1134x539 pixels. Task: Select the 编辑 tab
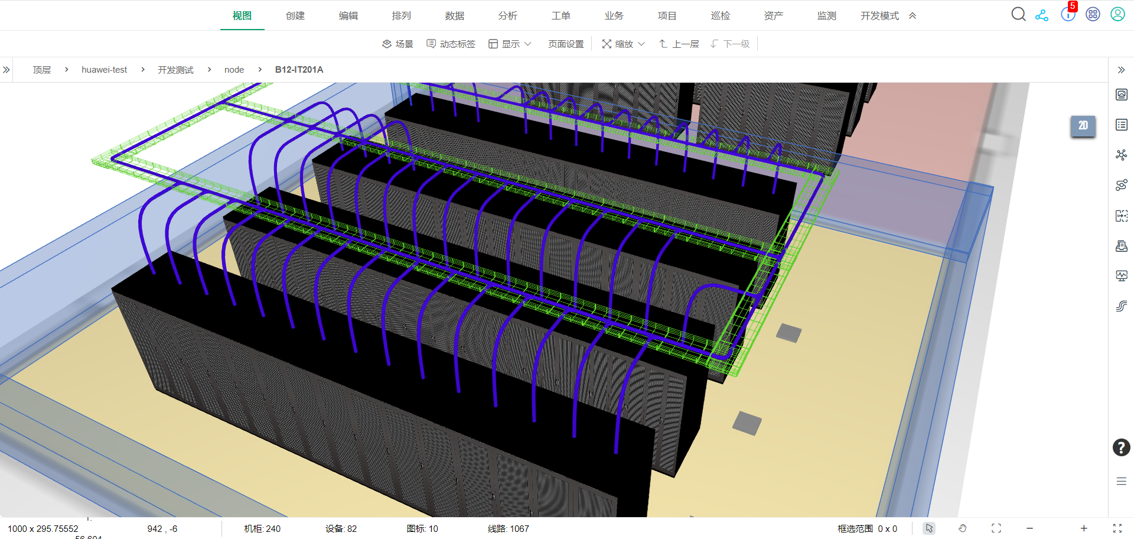tap(349, 16)
